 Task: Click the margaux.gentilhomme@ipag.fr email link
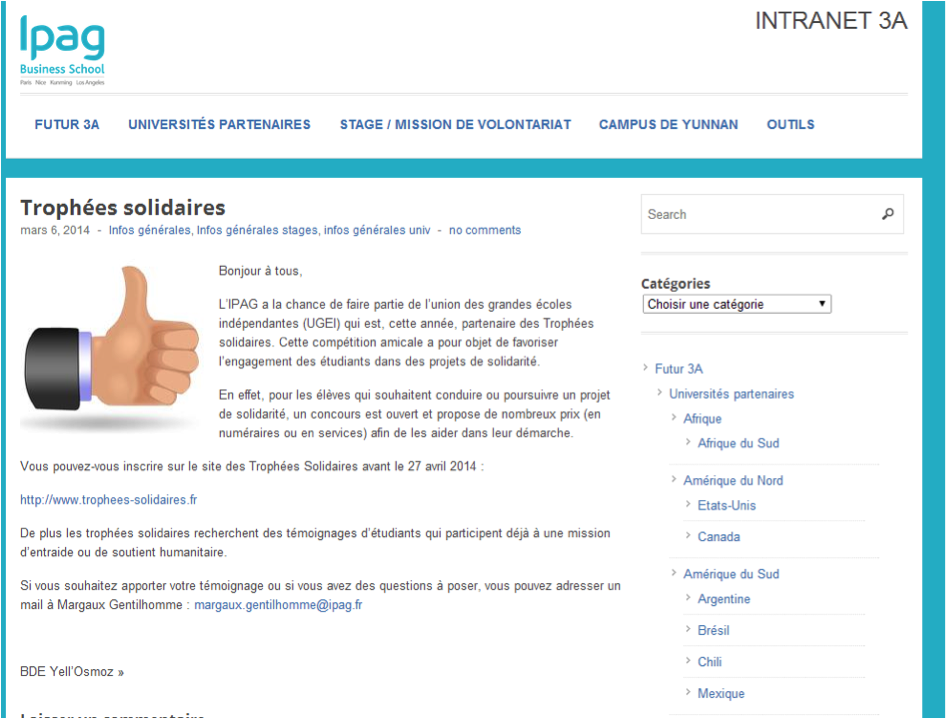pos(278,605)
